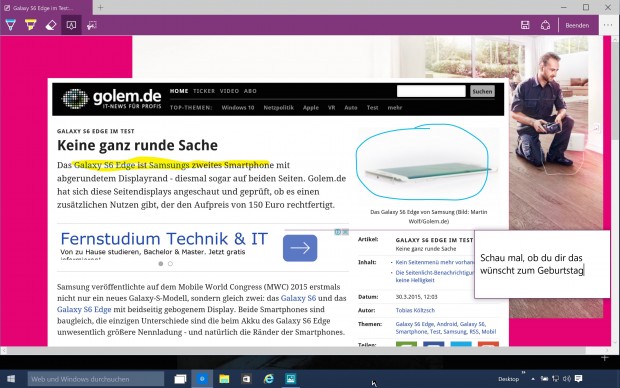Open HOME in golem.de navigation
Screen dimensions: 620x388
point(179,91)
